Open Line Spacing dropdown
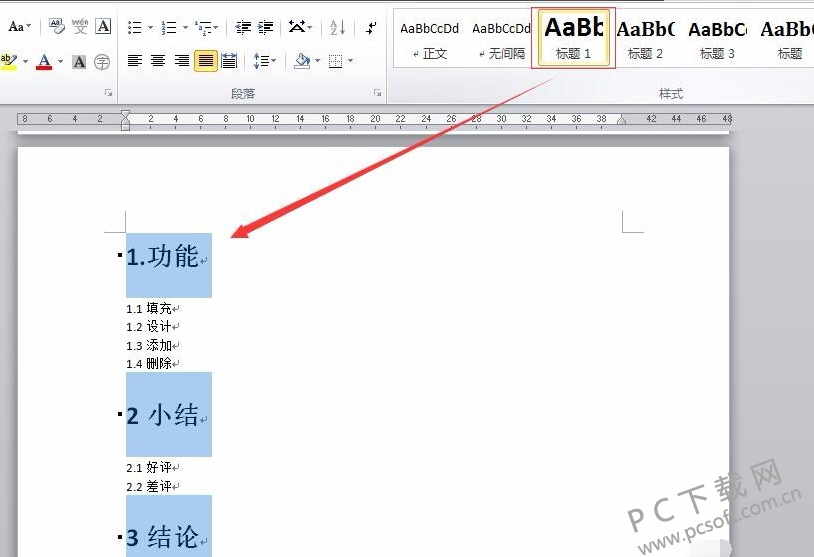 tap(264, 61)
